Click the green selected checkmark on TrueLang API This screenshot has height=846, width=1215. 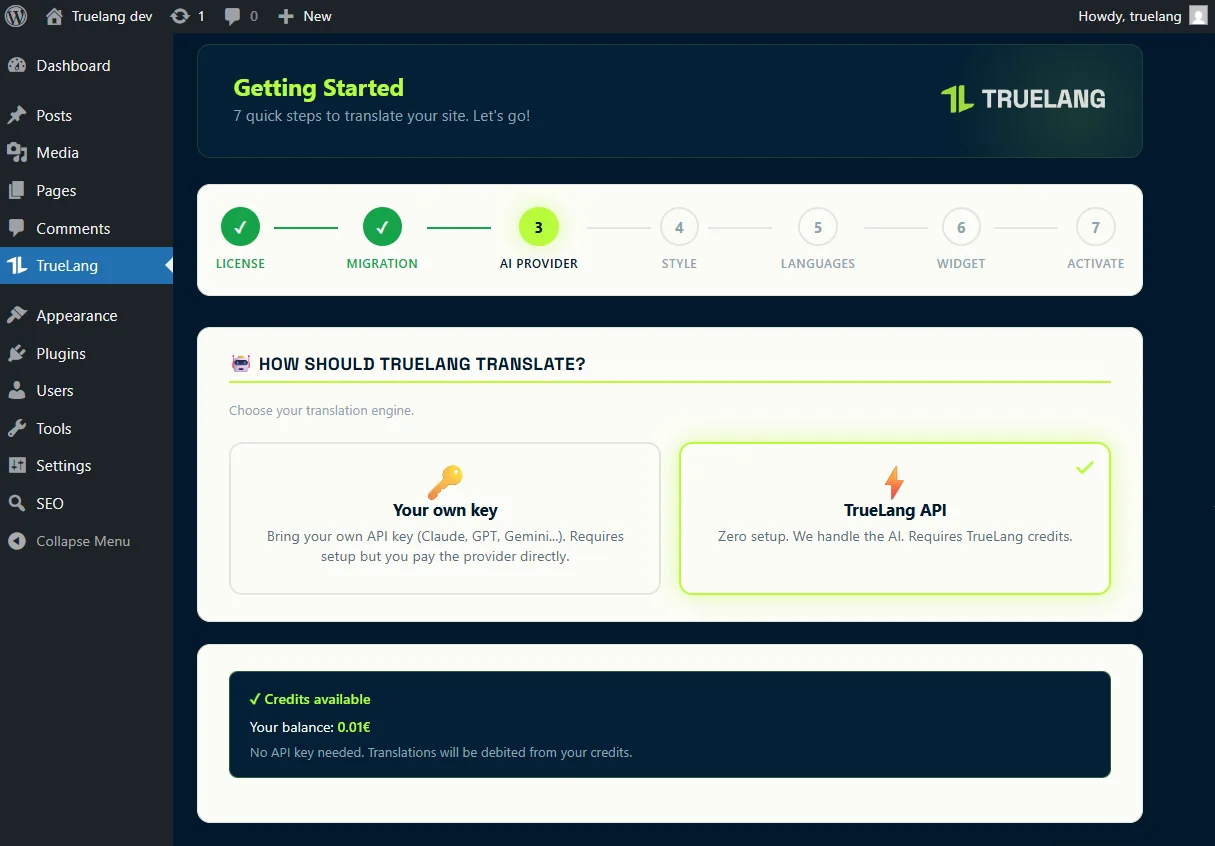(x=1084, y=467)
